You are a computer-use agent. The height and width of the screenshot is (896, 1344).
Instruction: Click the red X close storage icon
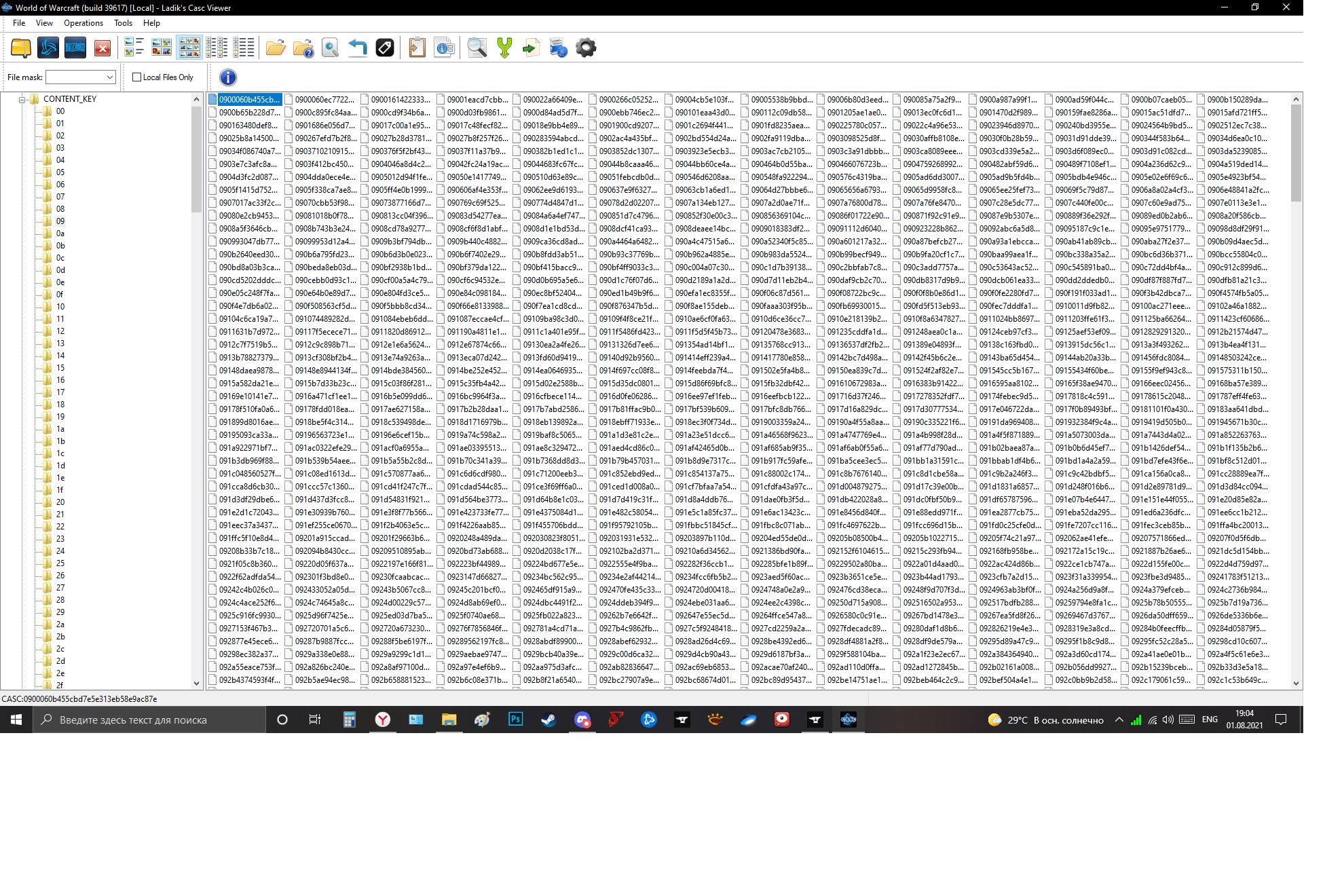point(102,48)
